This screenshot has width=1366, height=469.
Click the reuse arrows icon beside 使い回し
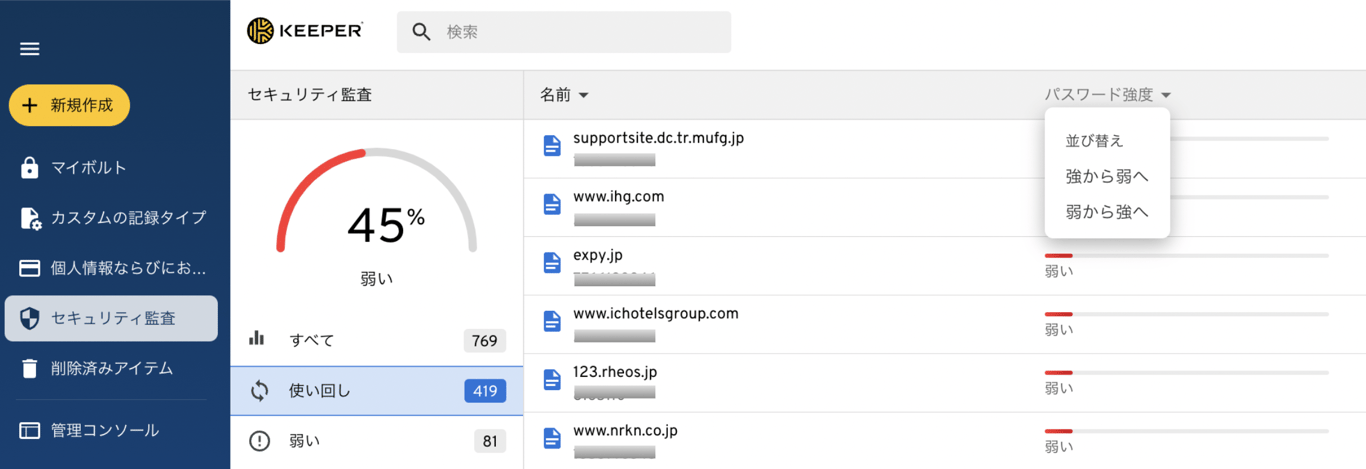click(259, 391)
